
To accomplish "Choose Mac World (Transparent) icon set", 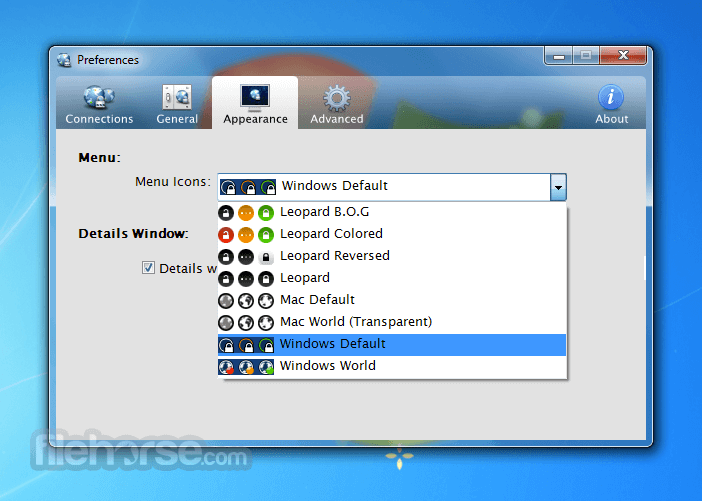I will (392, 322).
